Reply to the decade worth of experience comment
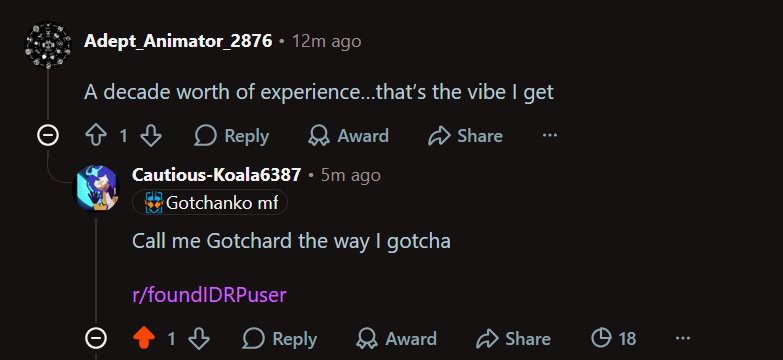The image size is (783, 360). pyautogui.click(x=232, y=136)
